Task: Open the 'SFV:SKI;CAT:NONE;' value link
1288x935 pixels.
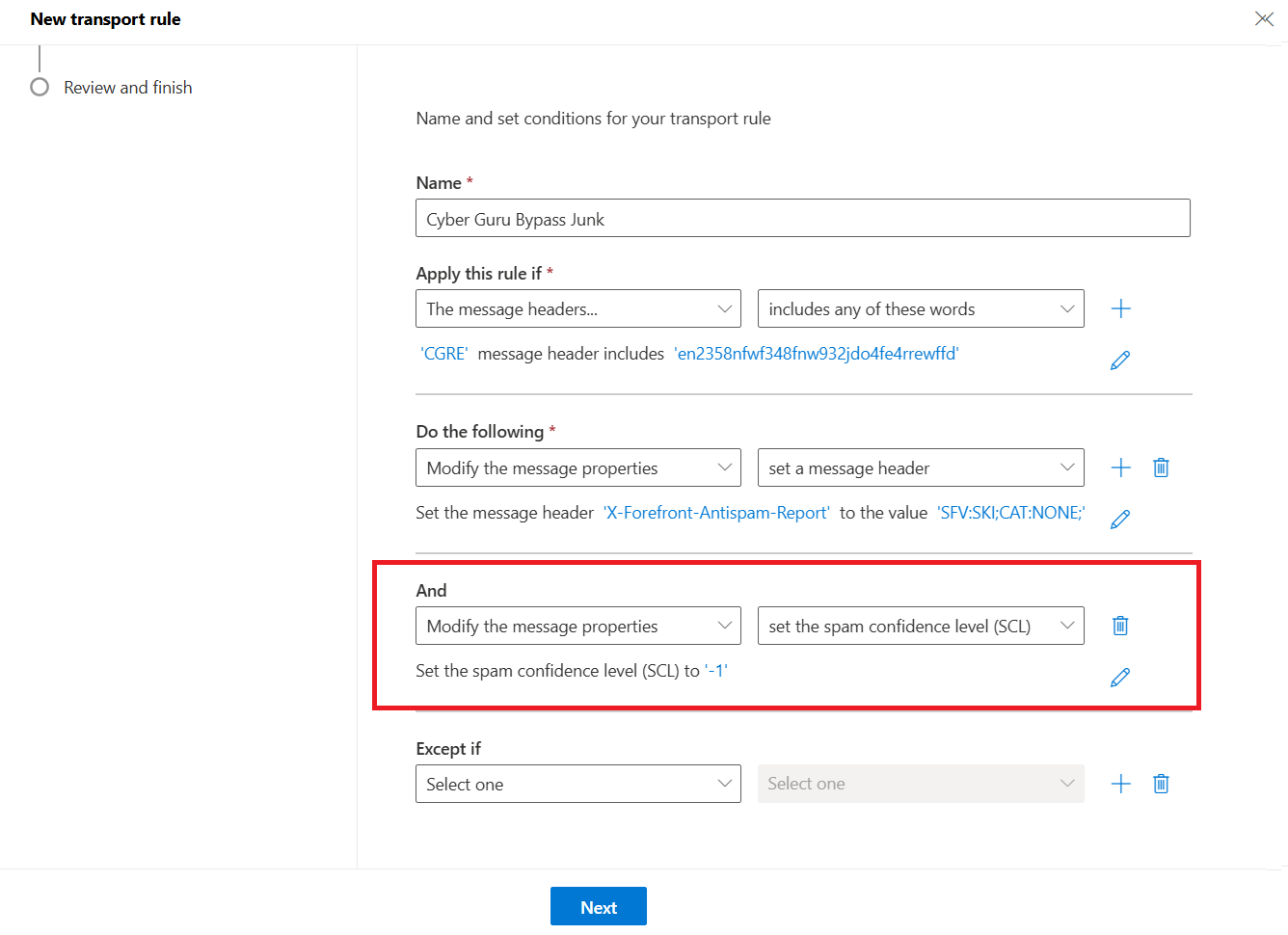Action: coord(1011,513)
